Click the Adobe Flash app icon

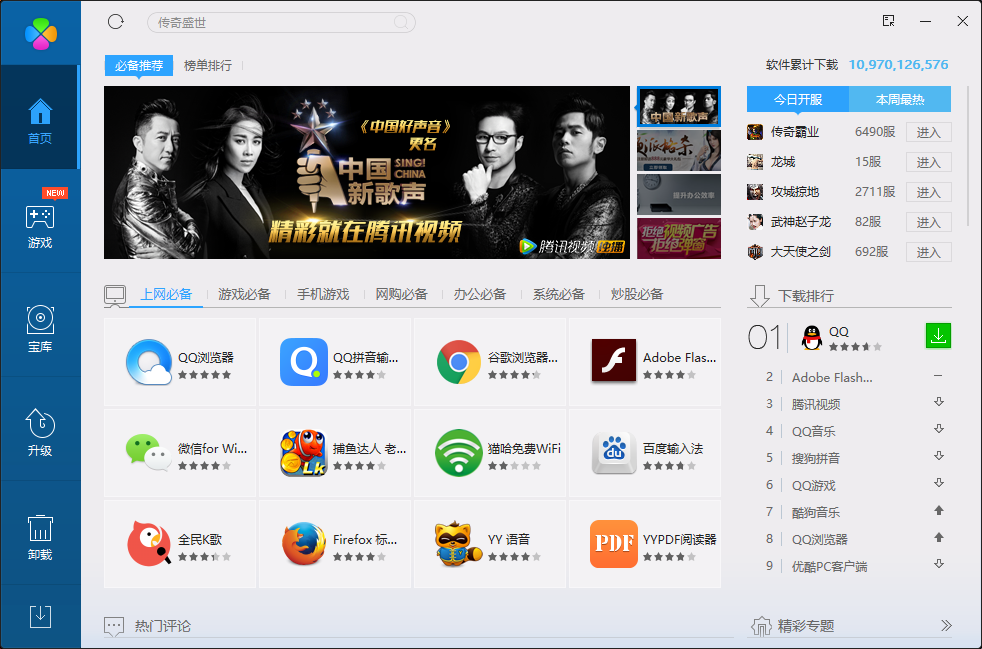point(614,361)
